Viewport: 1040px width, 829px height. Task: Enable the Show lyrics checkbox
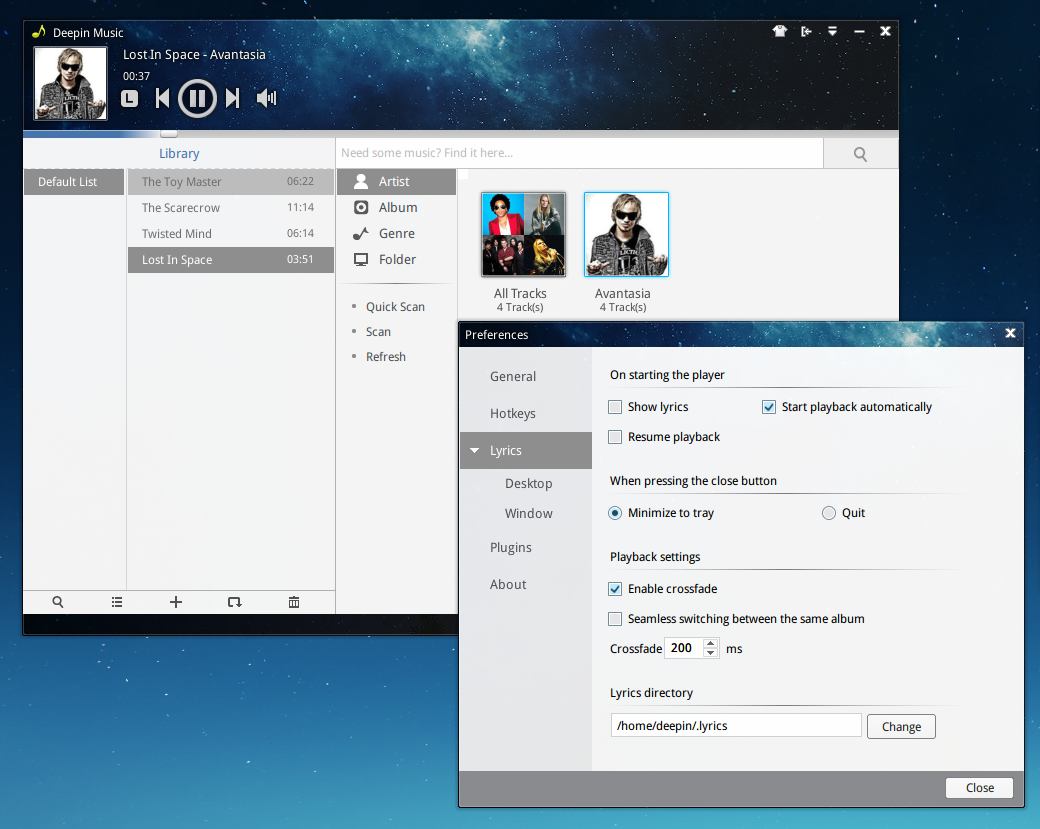point(615,407)
